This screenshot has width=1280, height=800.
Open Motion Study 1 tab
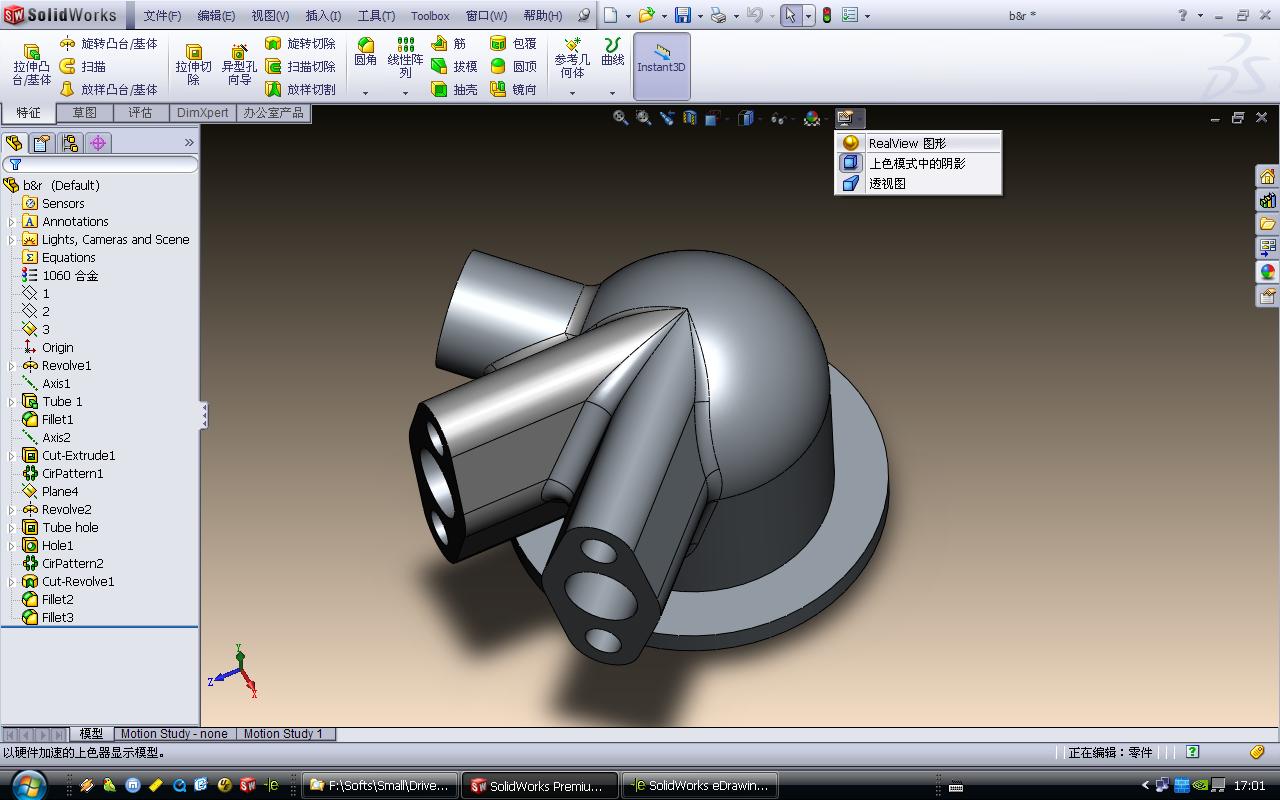point(283,733)
